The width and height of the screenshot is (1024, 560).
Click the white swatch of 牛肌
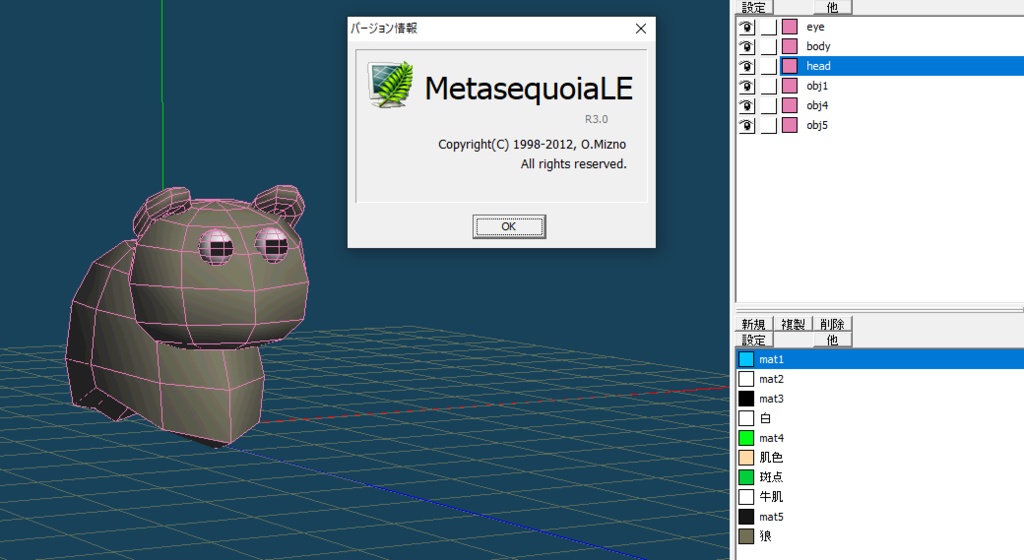746,497
